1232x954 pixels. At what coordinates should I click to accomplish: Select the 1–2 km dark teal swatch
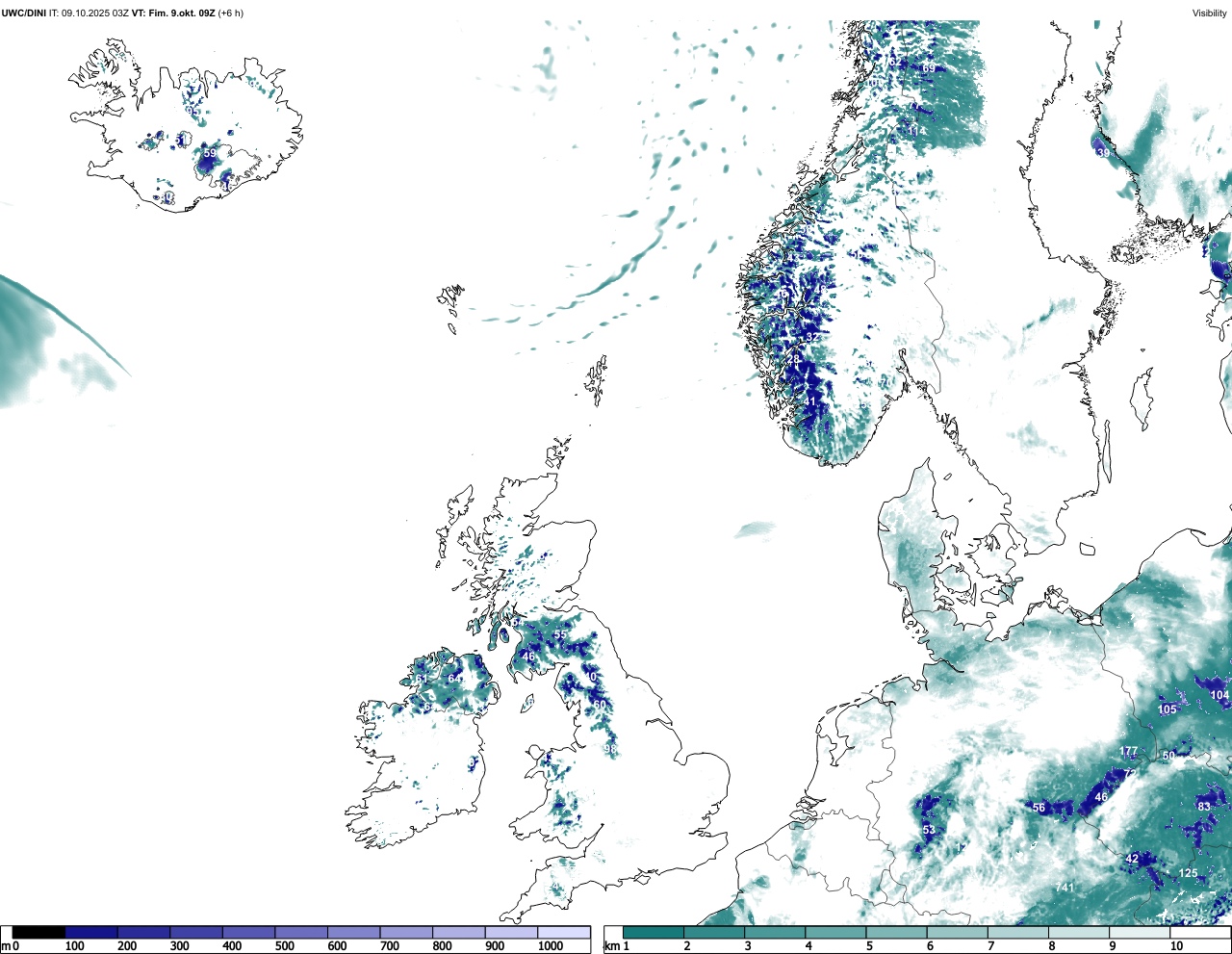tap(654, 932)
